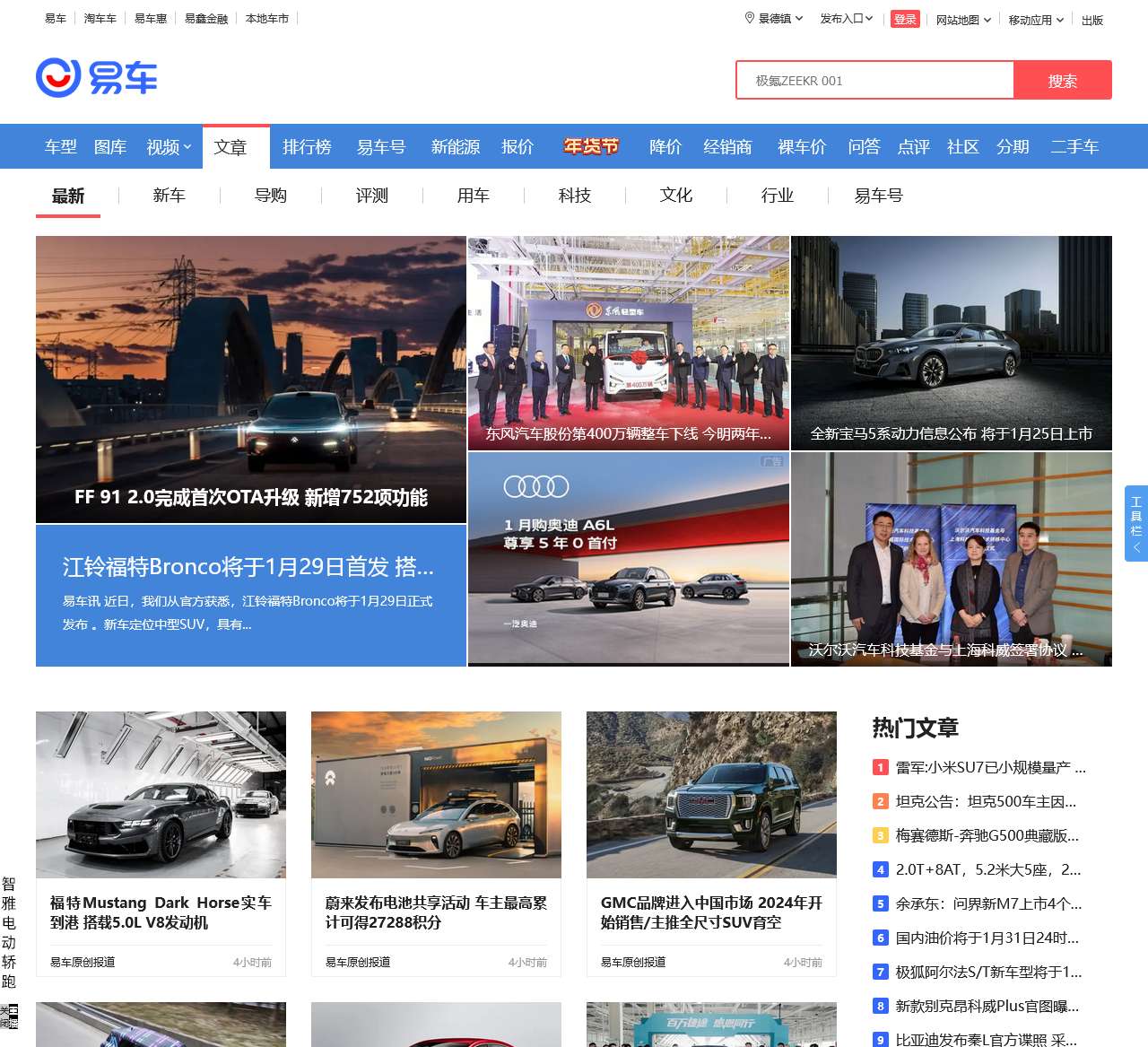Screen dimensions: 1148x1047
Task: Open 福特Mustang Dark Horse article title
Action: tap(161, 912)
